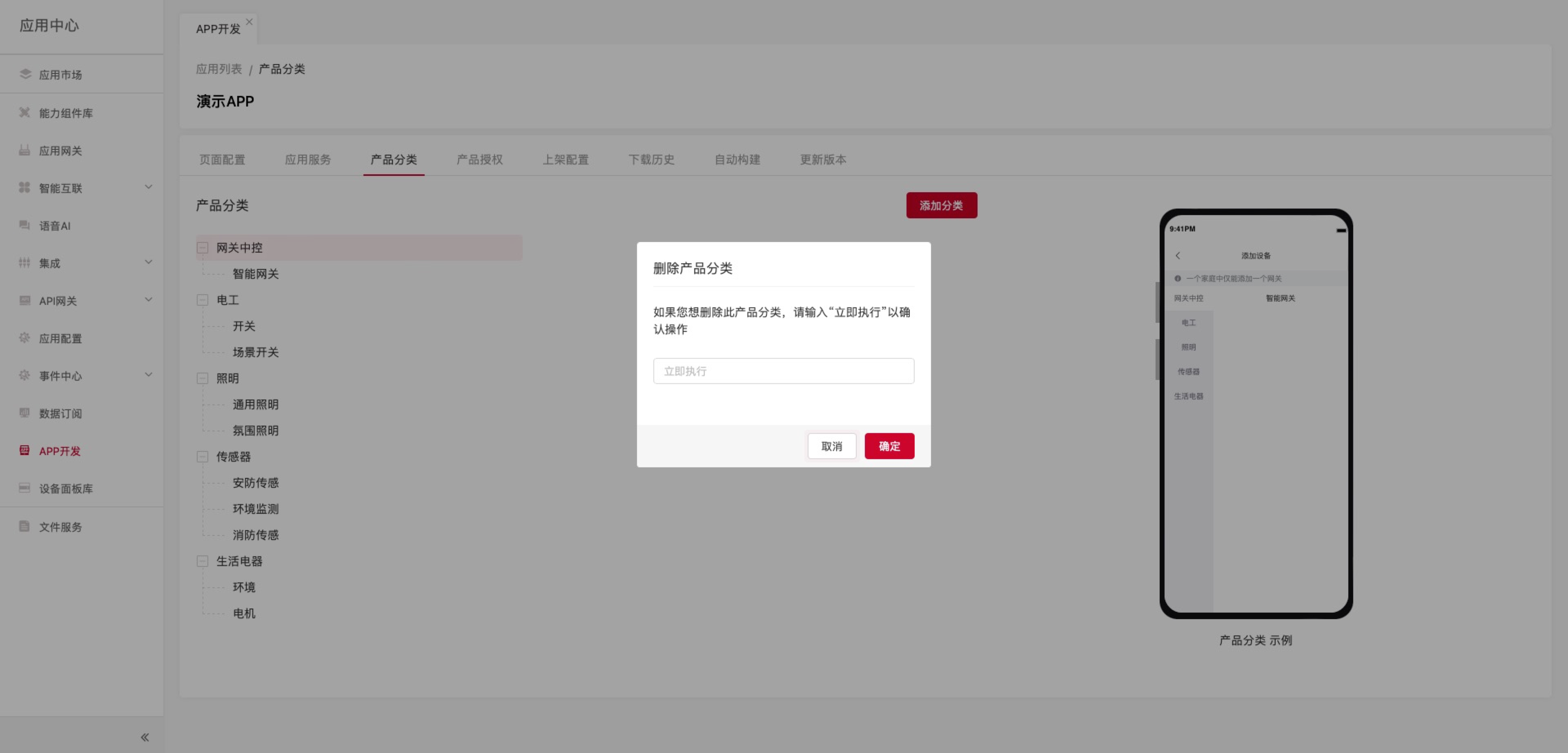Click the 数据订阅 sidebar icon
Screen dimensions: 1568x753
point(24,413)
